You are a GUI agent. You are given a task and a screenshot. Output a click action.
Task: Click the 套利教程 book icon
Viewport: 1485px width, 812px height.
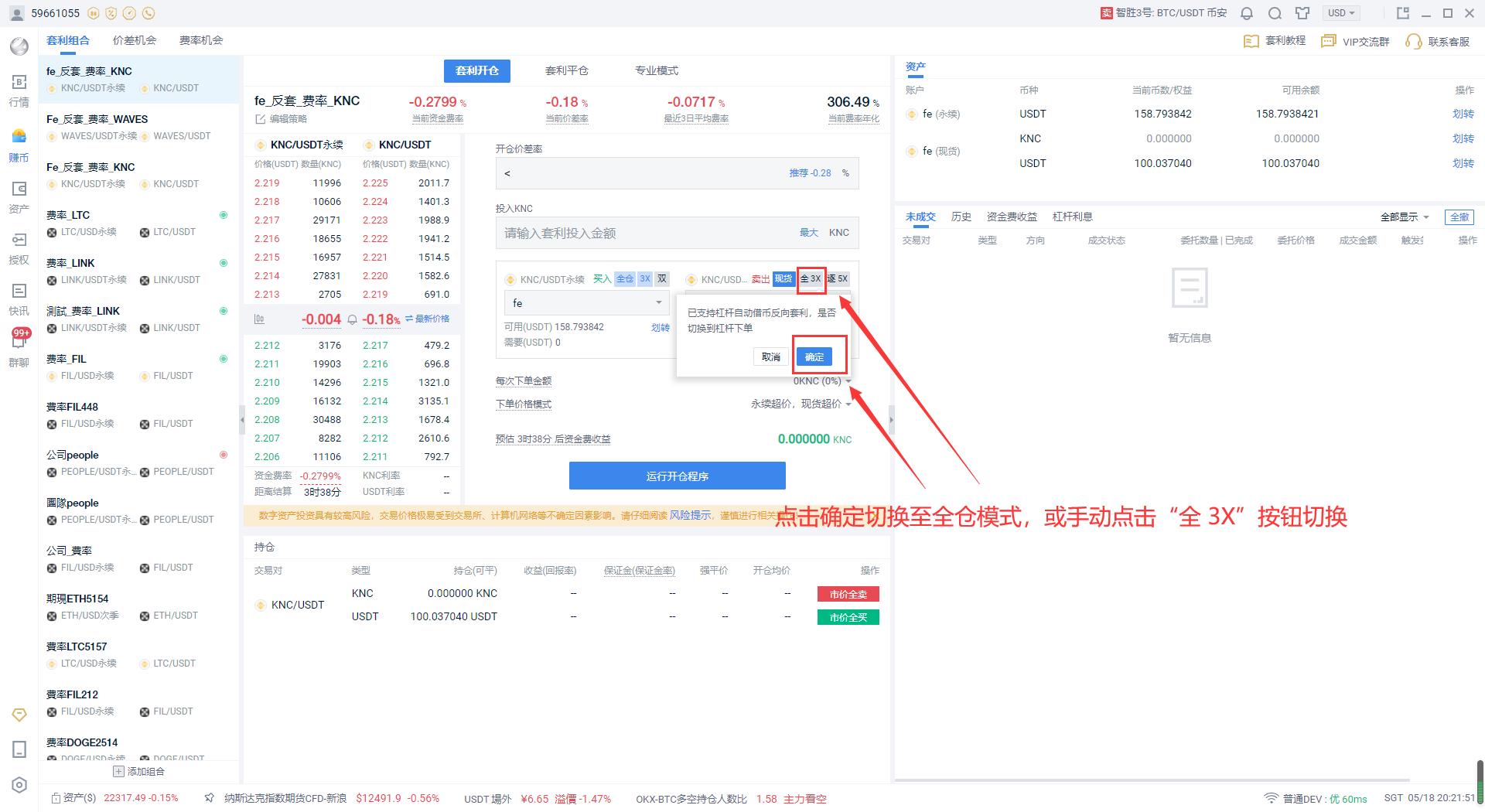[x=1251, y=41]
